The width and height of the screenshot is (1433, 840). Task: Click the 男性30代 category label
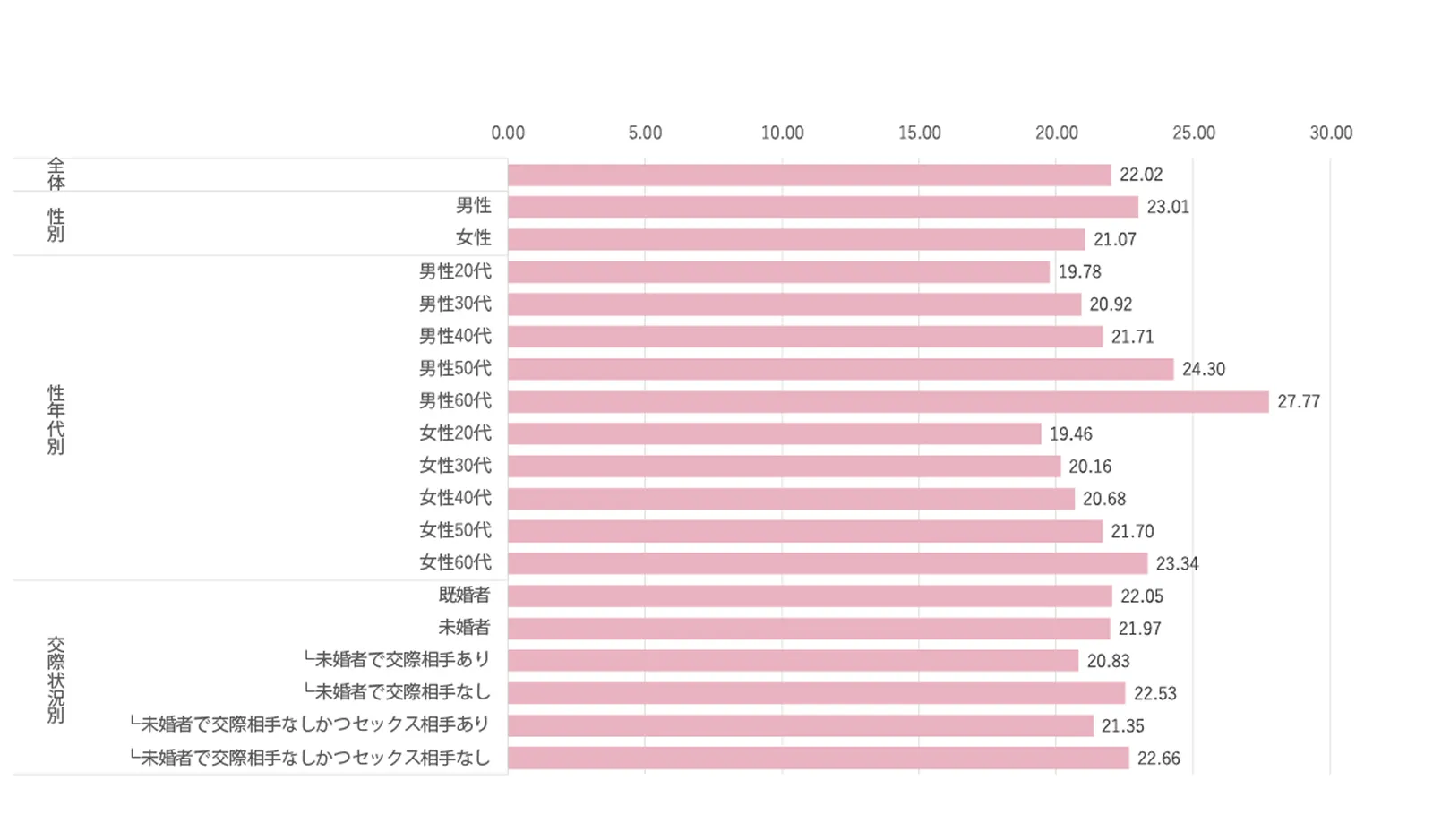pyautogui.click(x=455, y=304)
